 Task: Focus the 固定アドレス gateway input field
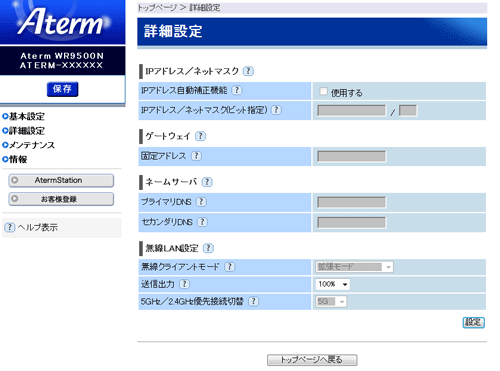352,156
